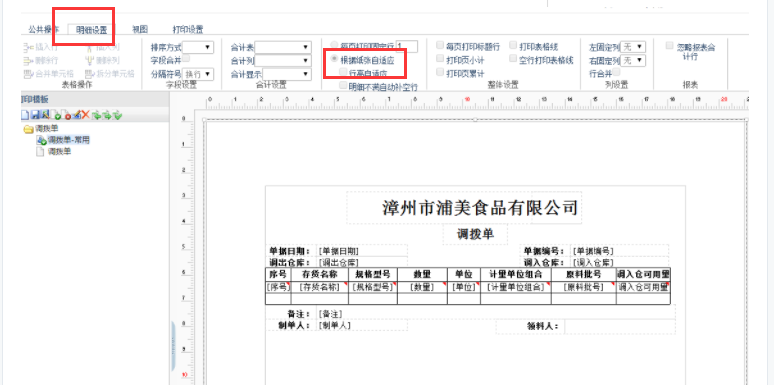
Task: Click the [序号] detail cell
Action: pyautogui.click(x=278, y=287)
